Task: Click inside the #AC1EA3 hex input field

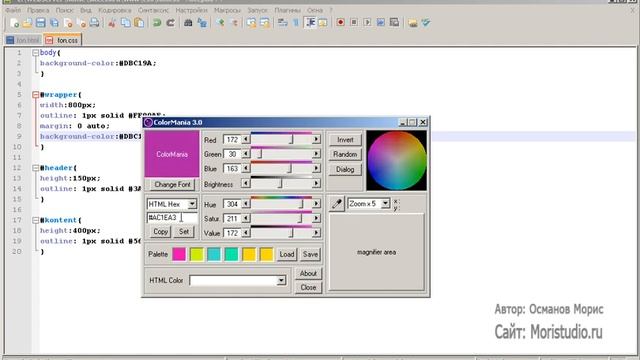Action: (x=172, y=218)
